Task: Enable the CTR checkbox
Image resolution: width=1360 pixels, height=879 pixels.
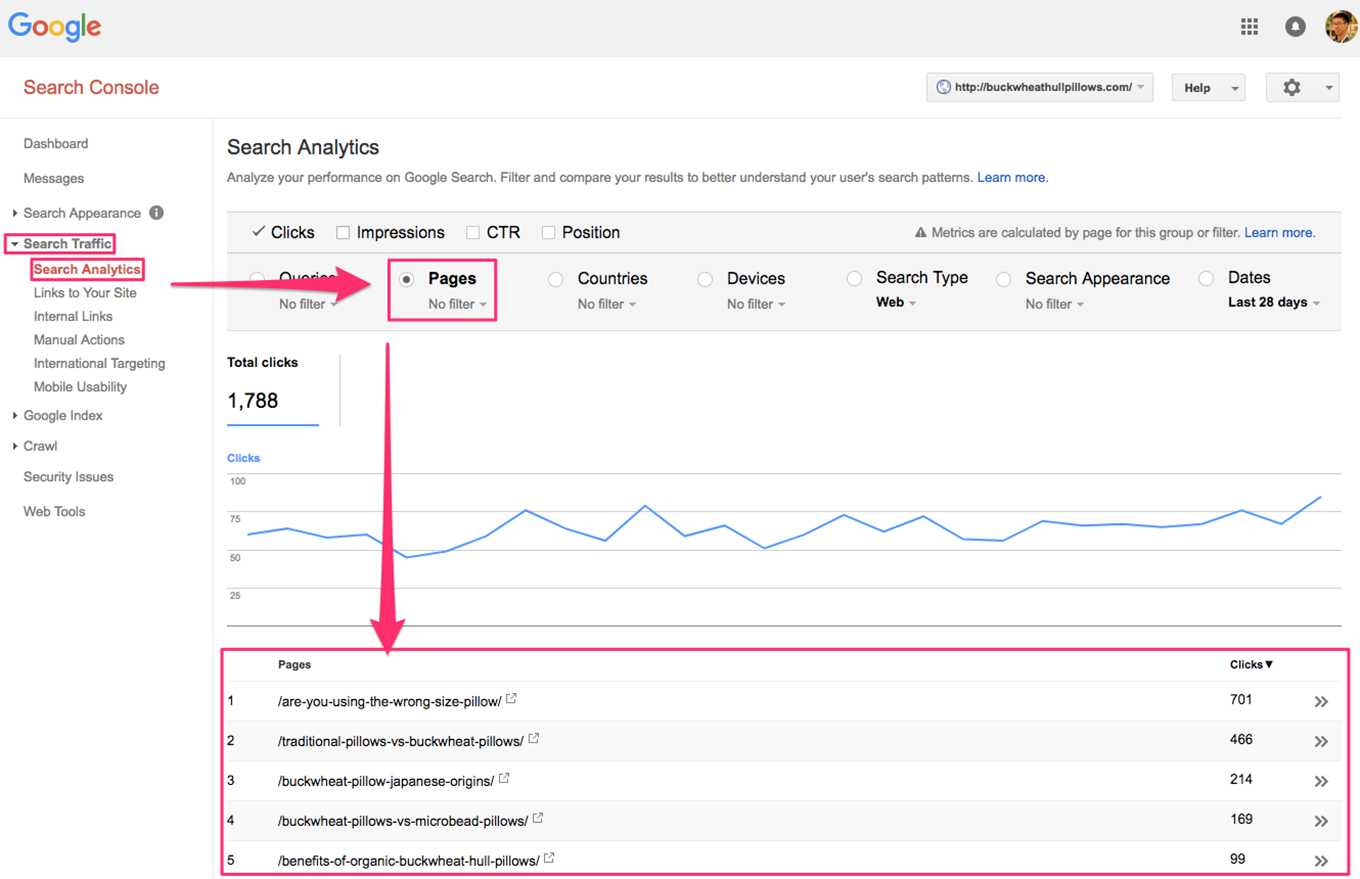Action: click(473, 233)
